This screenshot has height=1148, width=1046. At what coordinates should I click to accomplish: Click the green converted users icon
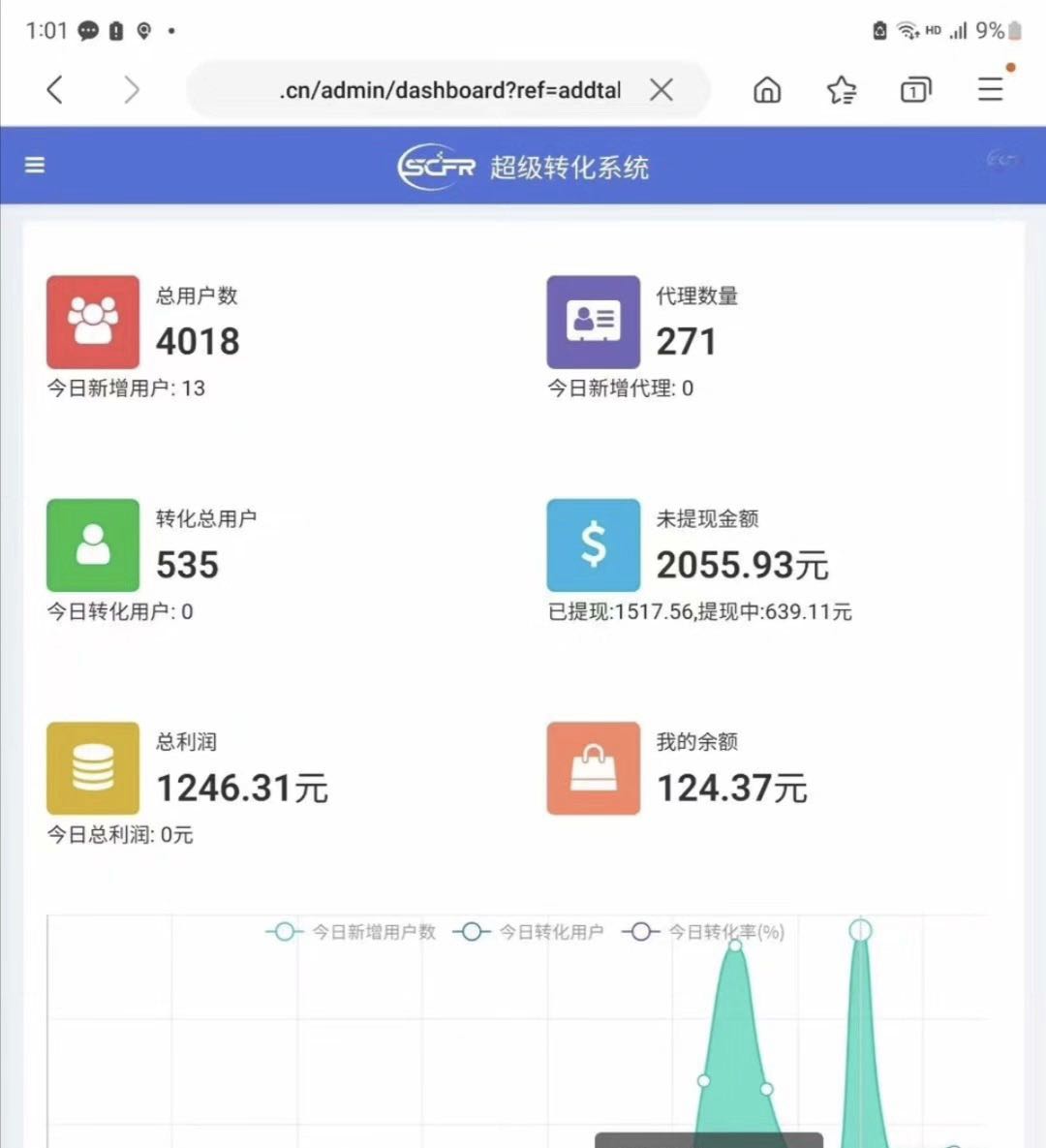pyautogui.click(x=93, y=544)
